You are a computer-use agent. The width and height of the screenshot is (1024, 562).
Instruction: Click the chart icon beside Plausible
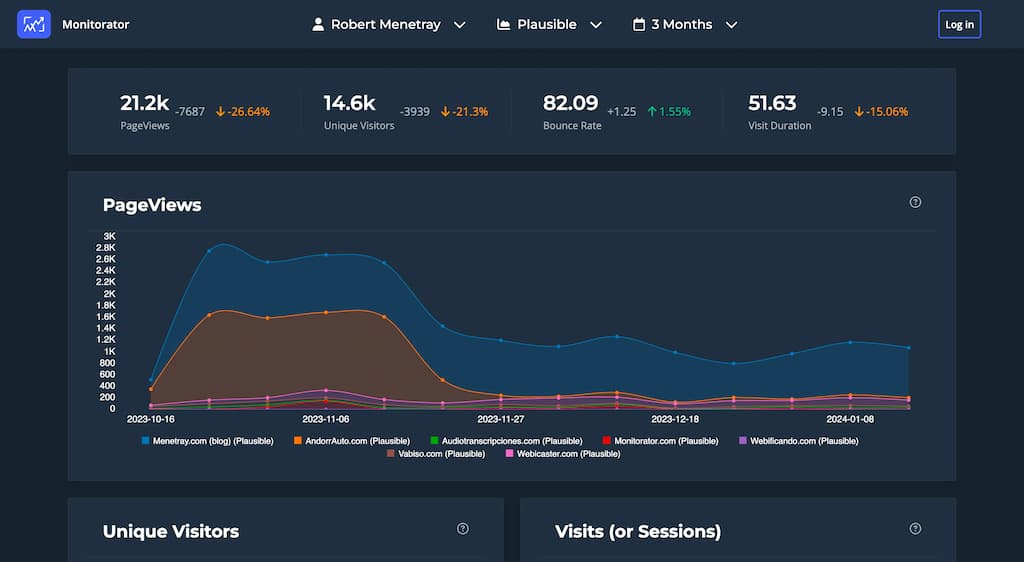click(504, 25)
